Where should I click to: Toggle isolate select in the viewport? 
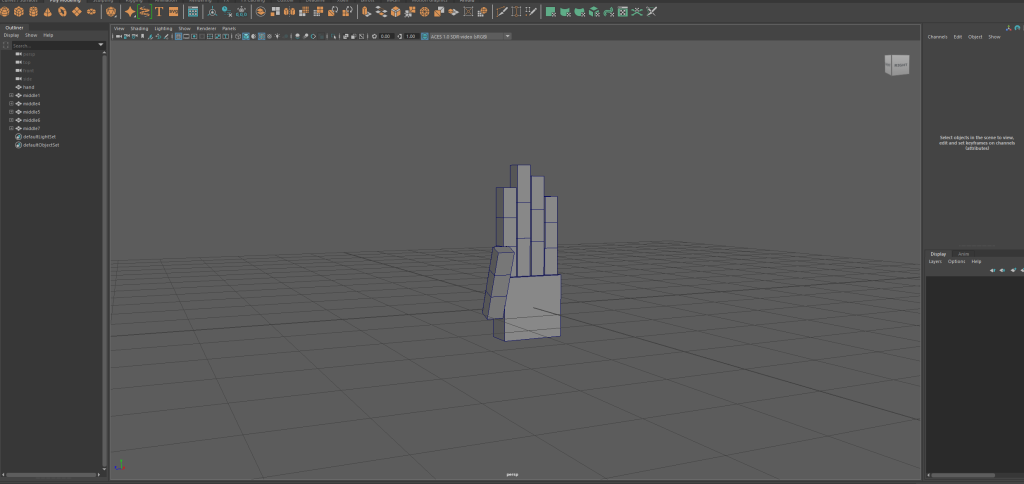tap(334, 36)
